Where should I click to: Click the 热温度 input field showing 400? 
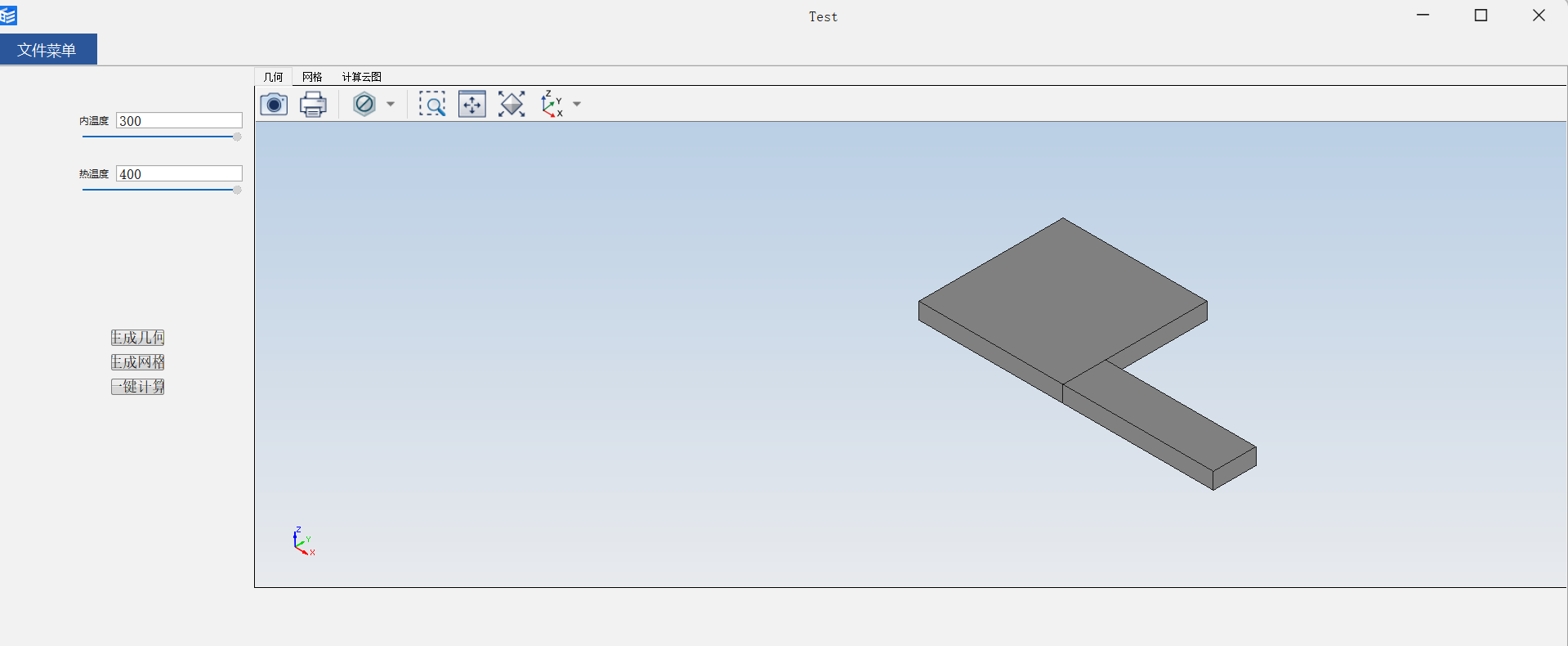click(x=179, y=173)
